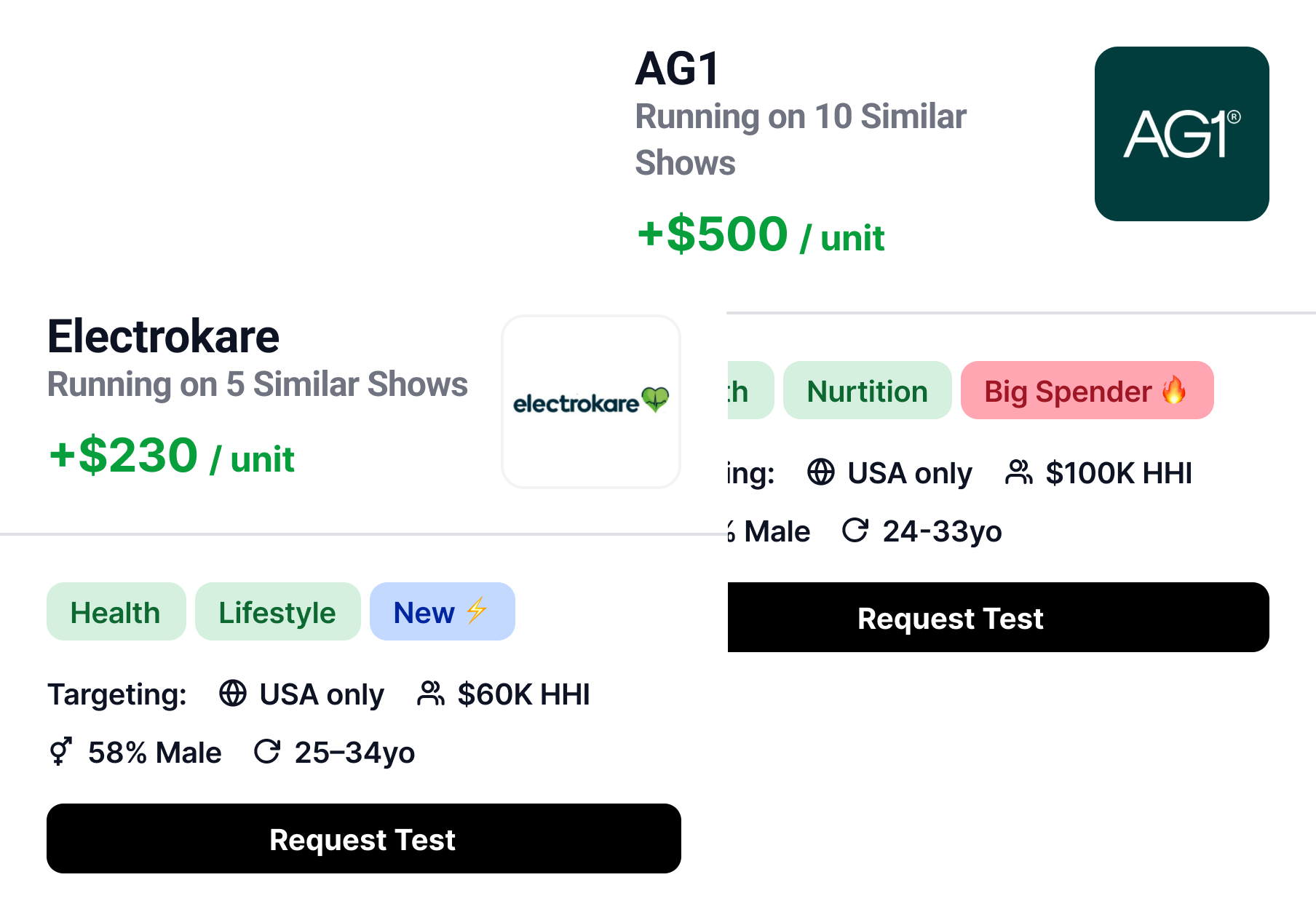Click the Electrokare logo thumbnail
Image resolution: width=1316 pixels, height=920 pixels.
590,402
